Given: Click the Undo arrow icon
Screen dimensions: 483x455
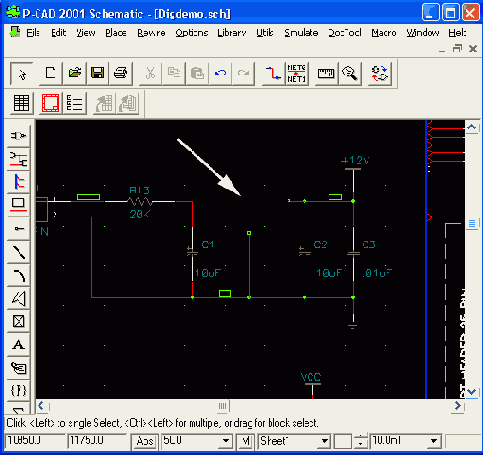Looking at the screenshot, I should pyautogui.click(x=220, y=73).
